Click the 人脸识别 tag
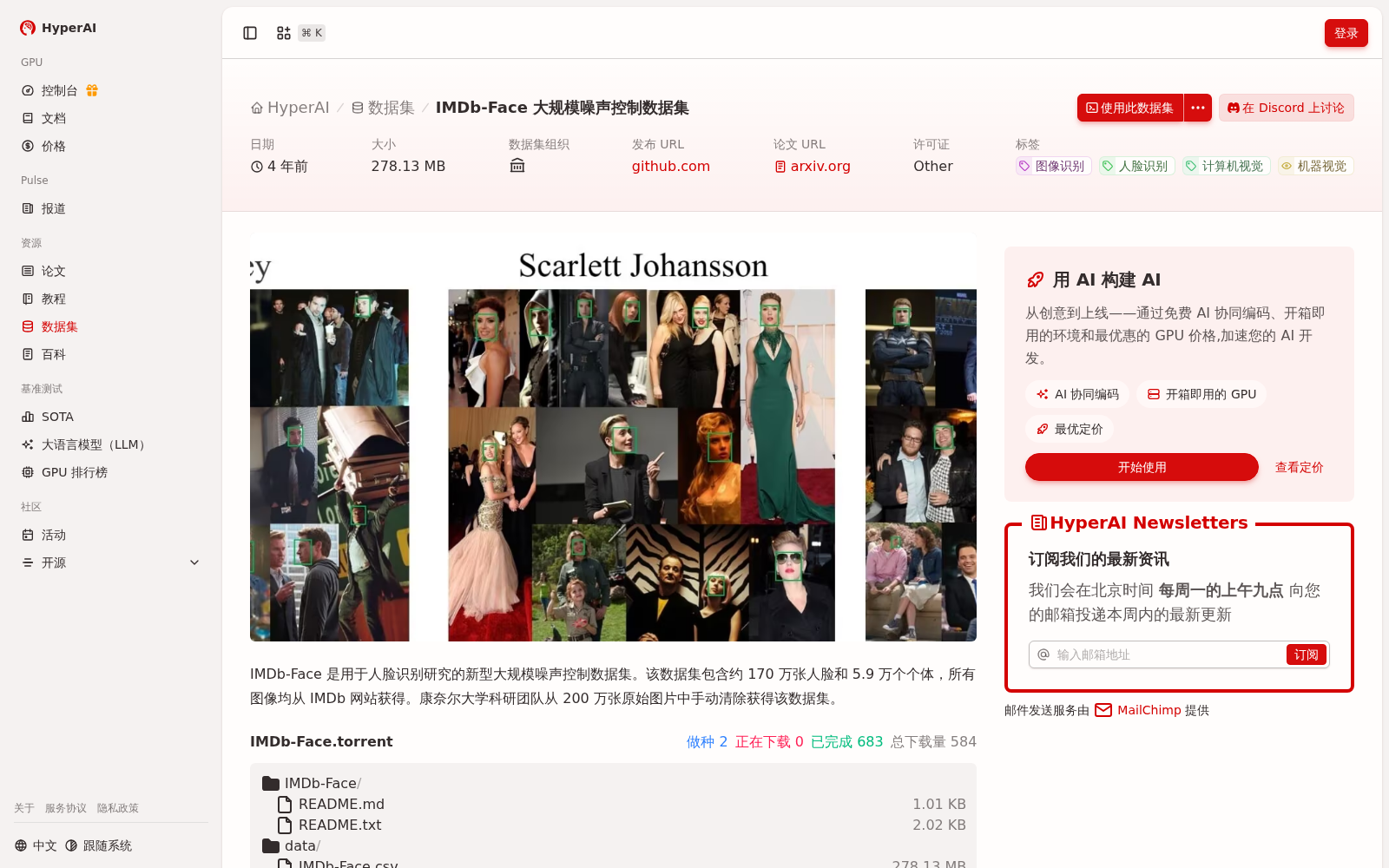Screen dimensions: 1389x868 pyautogui.click(x=1136, y=166)
